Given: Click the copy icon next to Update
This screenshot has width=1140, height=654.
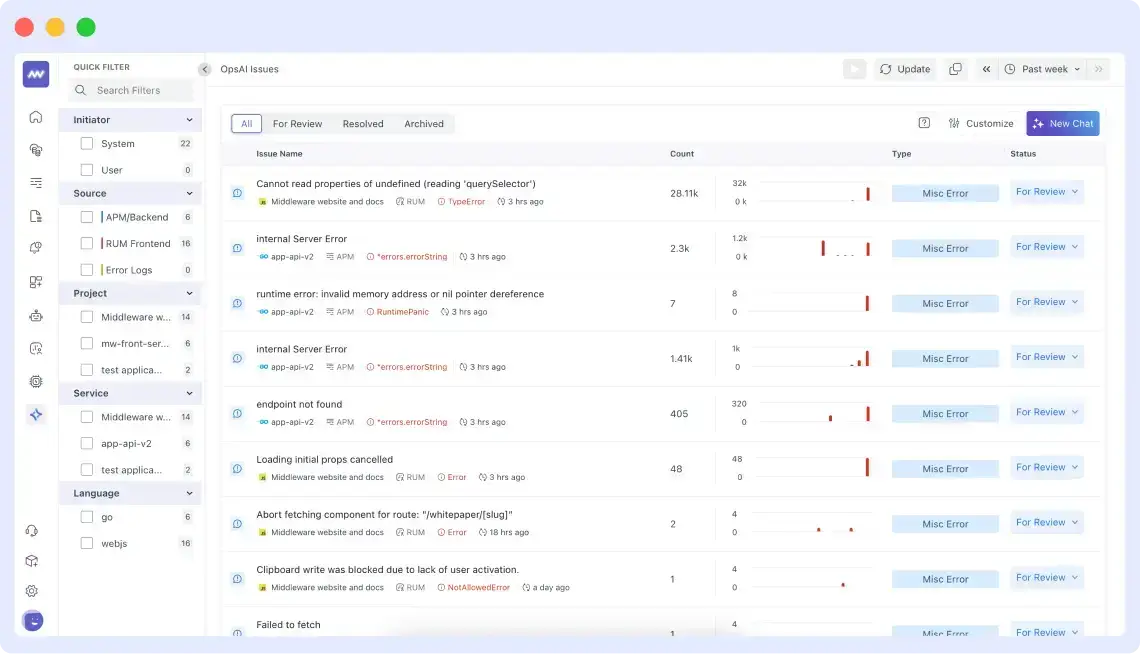Looking at the screenshot, I should pyautogui.click(x=955, y=69).
